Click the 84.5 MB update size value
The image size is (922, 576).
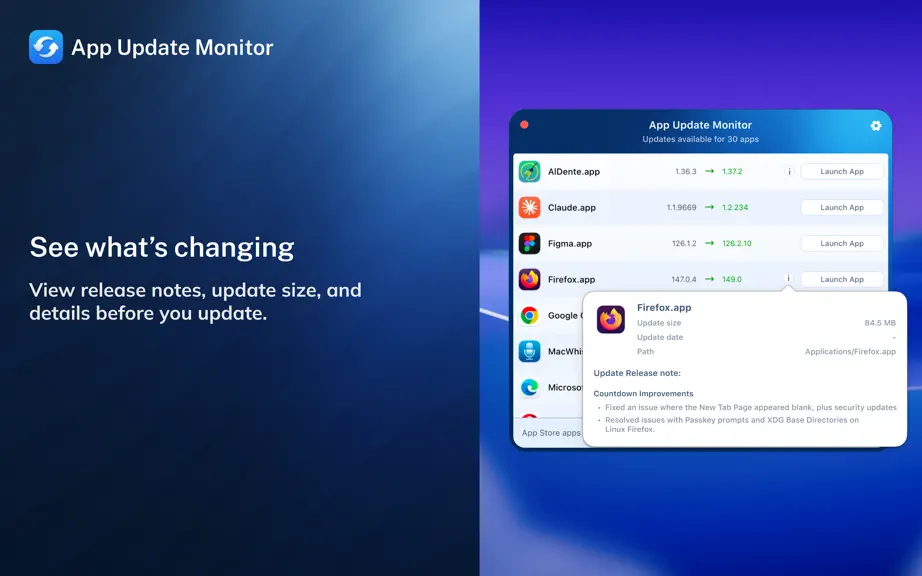[x=880, y=323]
